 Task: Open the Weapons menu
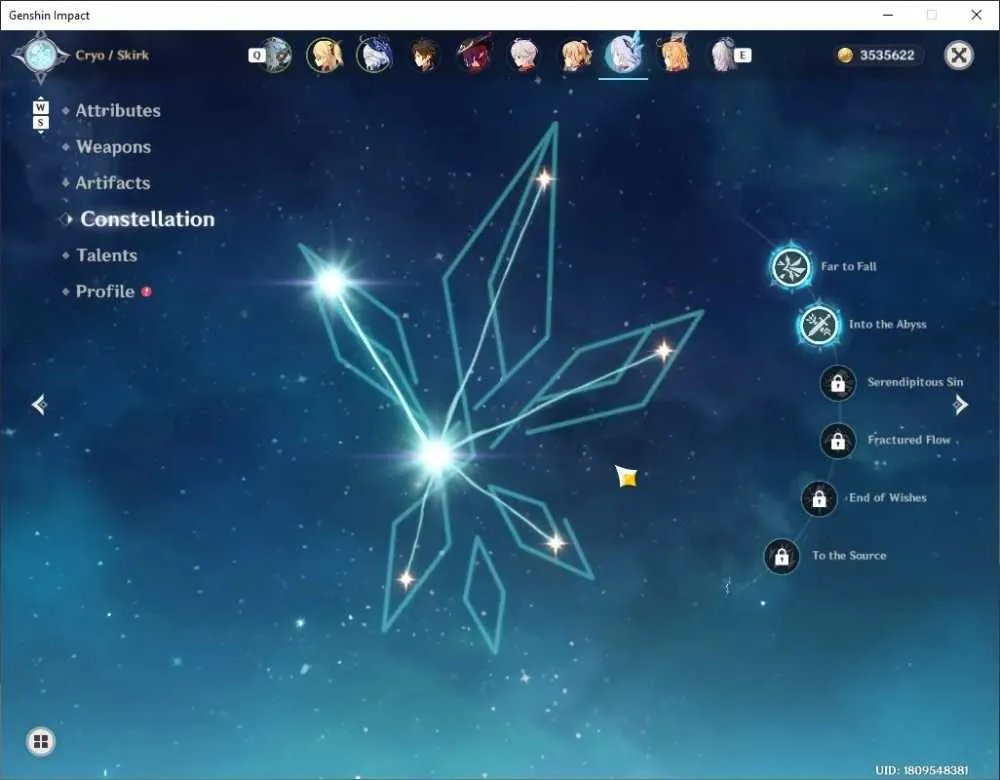point(114,147)
